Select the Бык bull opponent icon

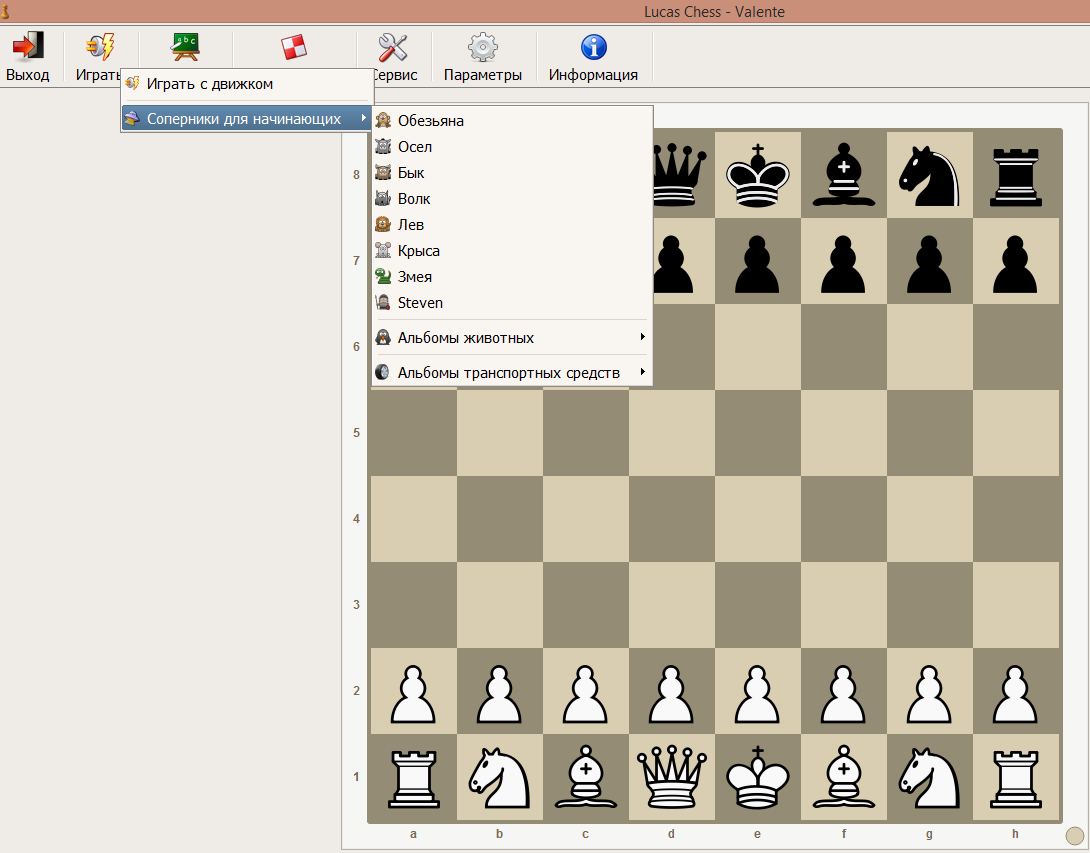coord(383,172)
